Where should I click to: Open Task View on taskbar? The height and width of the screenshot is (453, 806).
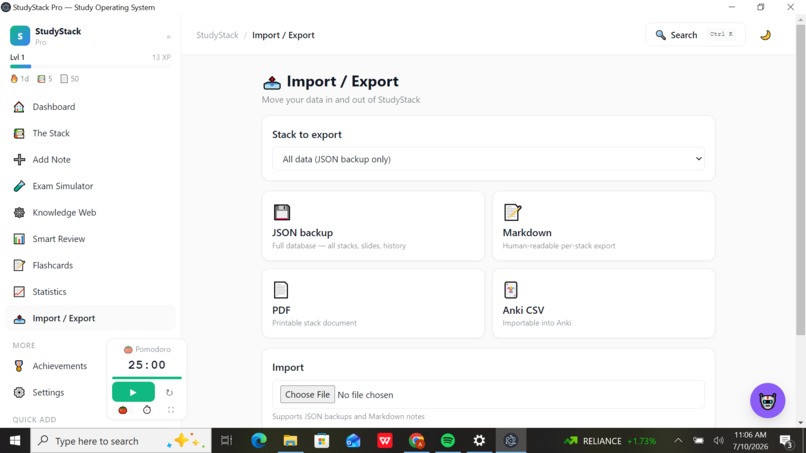click(226, 441)
